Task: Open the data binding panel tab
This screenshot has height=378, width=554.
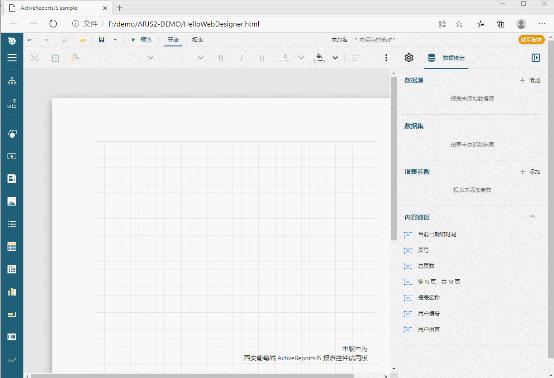Action: tap(446, 58)
